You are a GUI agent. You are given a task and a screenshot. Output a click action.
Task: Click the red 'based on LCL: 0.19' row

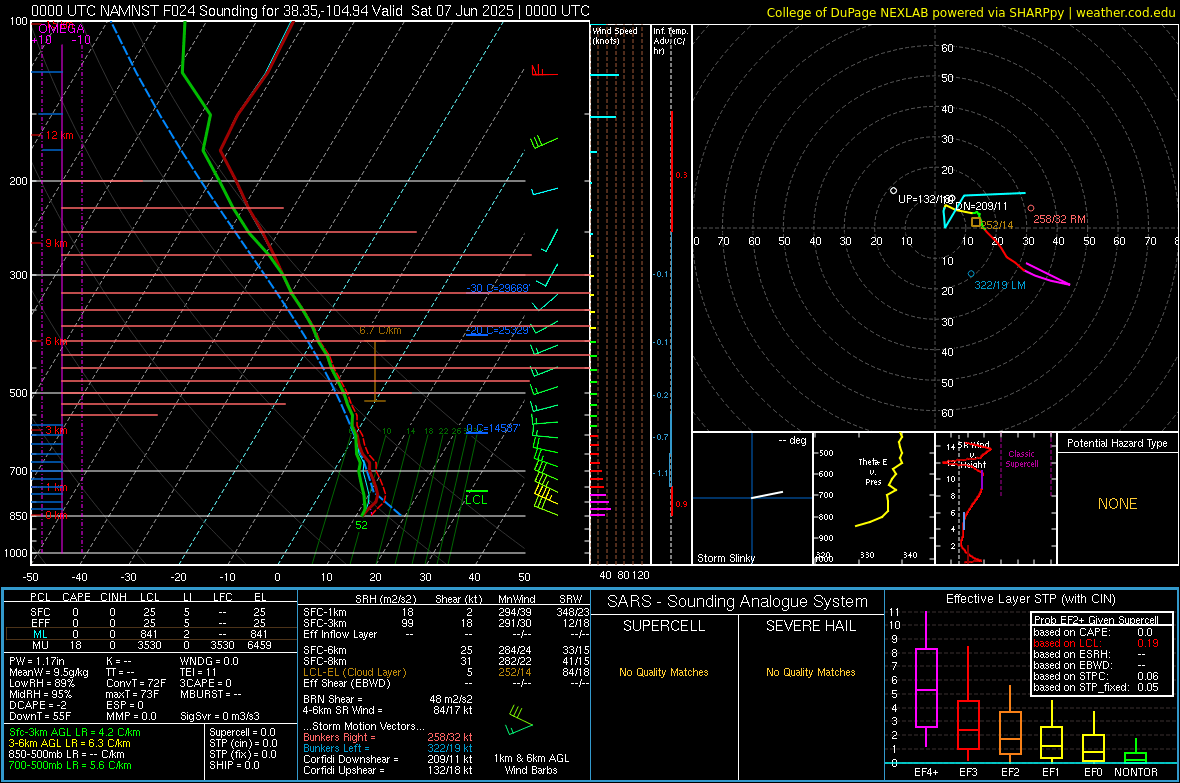pyautogui.click(x=1096, y=643)
